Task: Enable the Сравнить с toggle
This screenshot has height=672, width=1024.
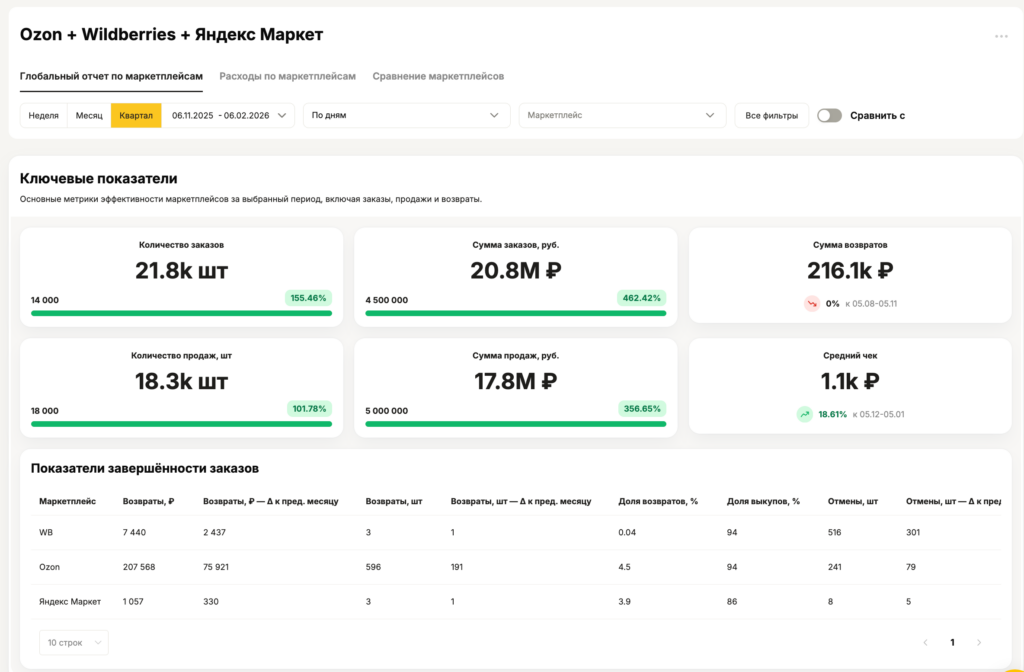Action: click(x=829, y=115)
